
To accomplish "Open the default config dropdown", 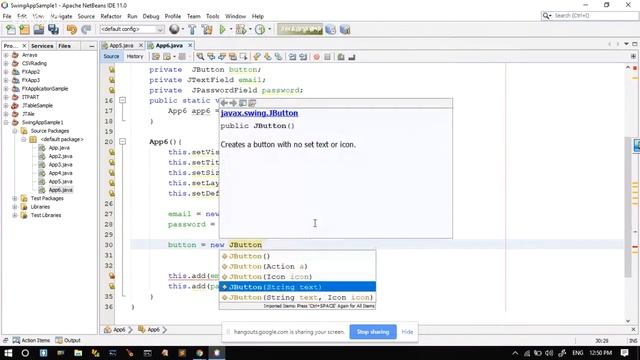I will tap(132, 29).
